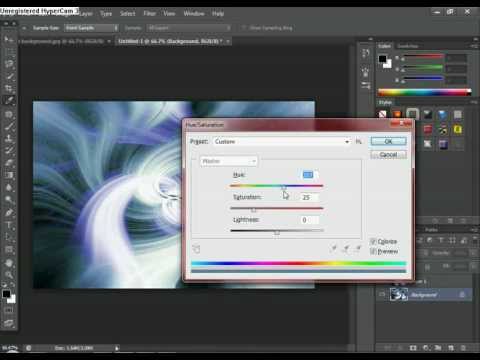Image resolution: width=480 pixels, height=360 pixels.
Task: Click the lock icon on Background layer
Action: pos(462,295)
